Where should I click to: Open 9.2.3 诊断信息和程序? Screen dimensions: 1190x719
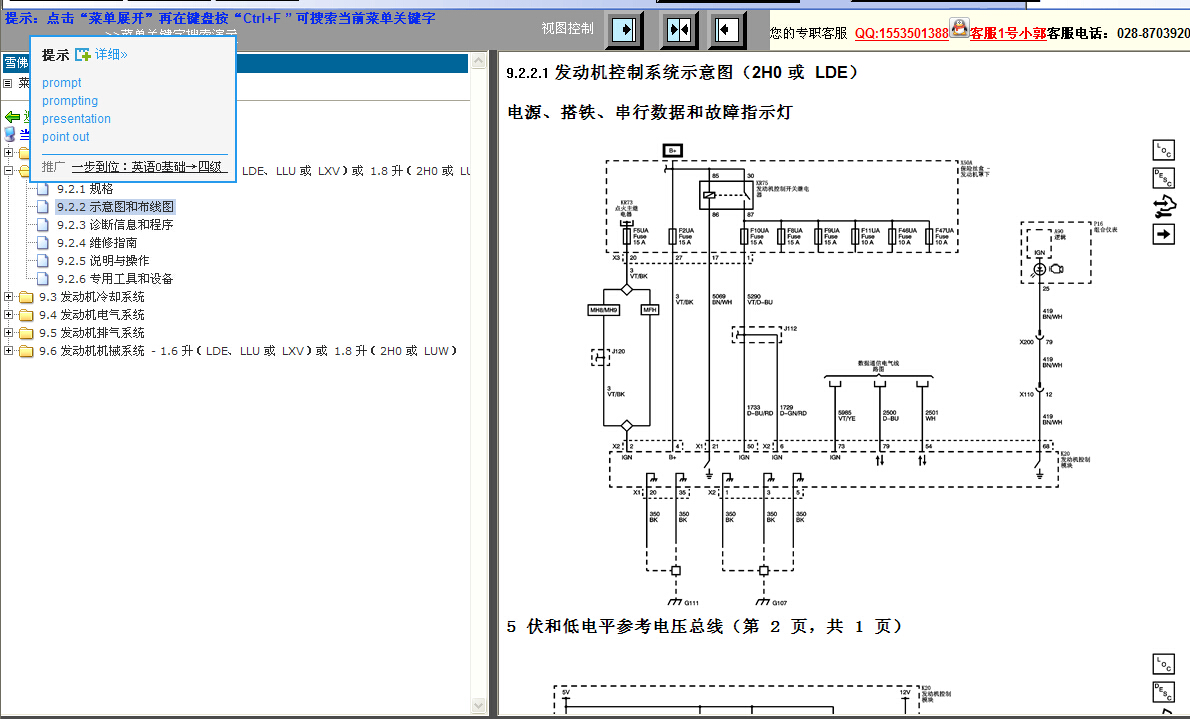pyautogui.click(x=115, y=225)
